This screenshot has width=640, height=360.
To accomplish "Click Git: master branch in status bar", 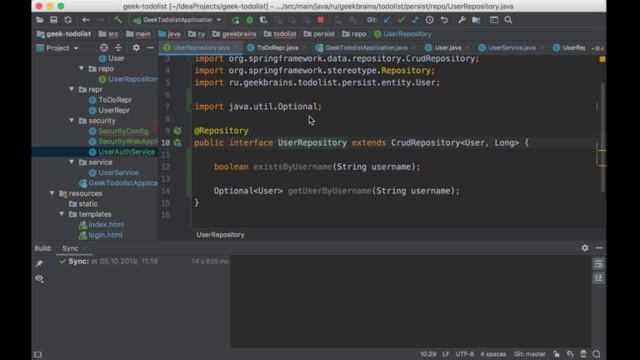I will click(x=529, y=354).
